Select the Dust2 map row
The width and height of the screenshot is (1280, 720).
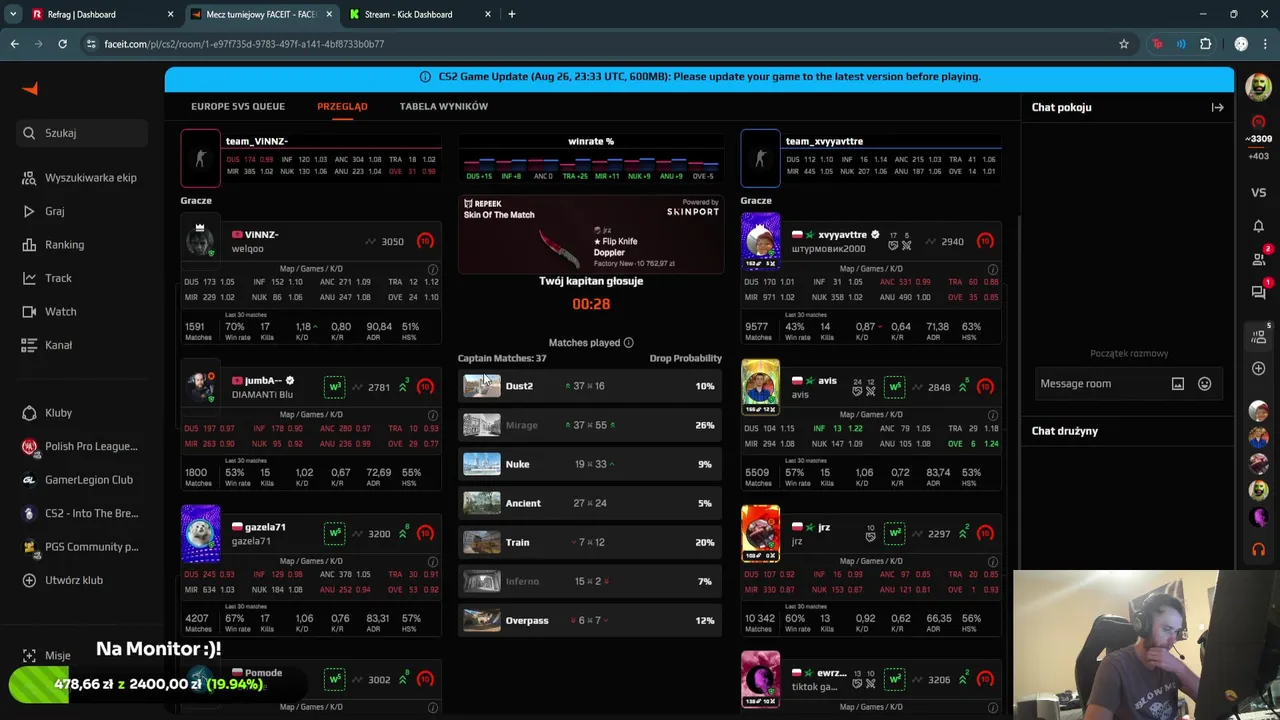point(590,386)
